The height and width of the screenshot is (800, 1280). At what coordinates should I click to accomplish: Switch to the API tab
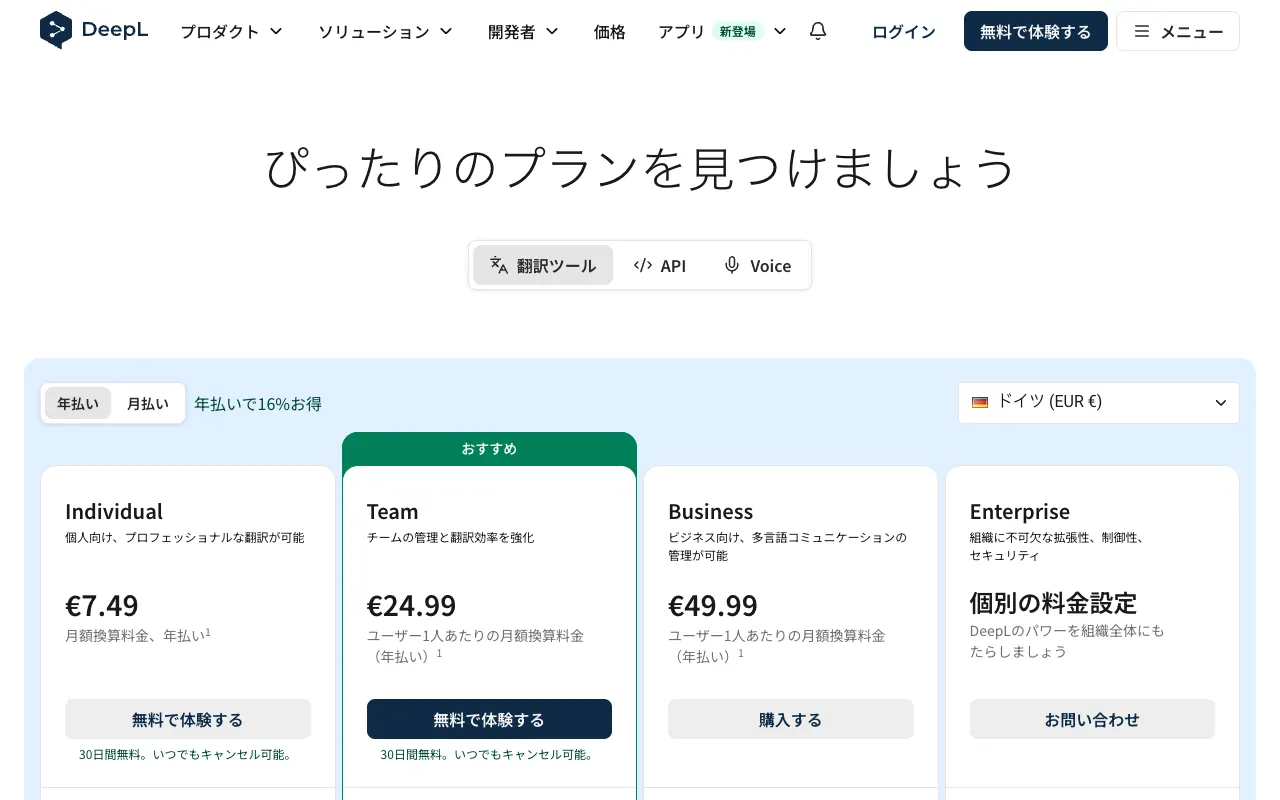pyautogui.click(x=660, y=265)
